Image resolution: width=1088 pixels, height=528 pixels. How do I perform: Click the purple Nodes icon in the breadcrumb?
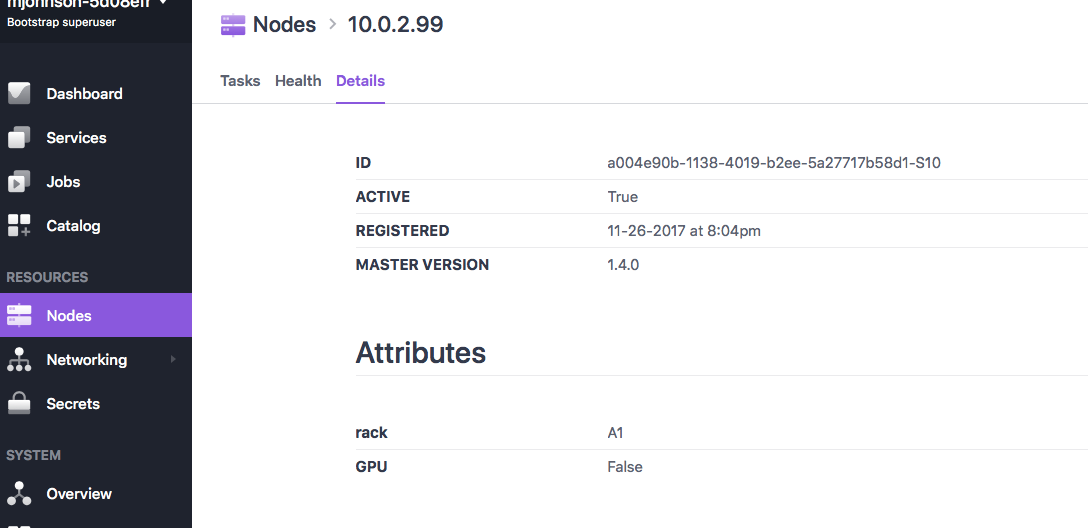click(233, 25)
